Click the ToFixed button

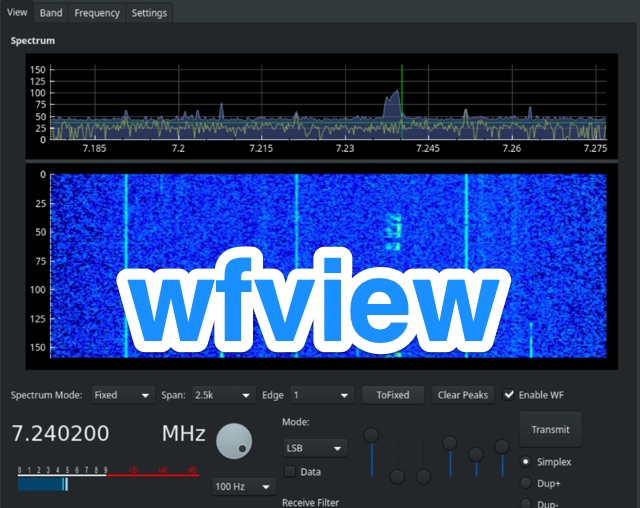[x=393, y=395]
